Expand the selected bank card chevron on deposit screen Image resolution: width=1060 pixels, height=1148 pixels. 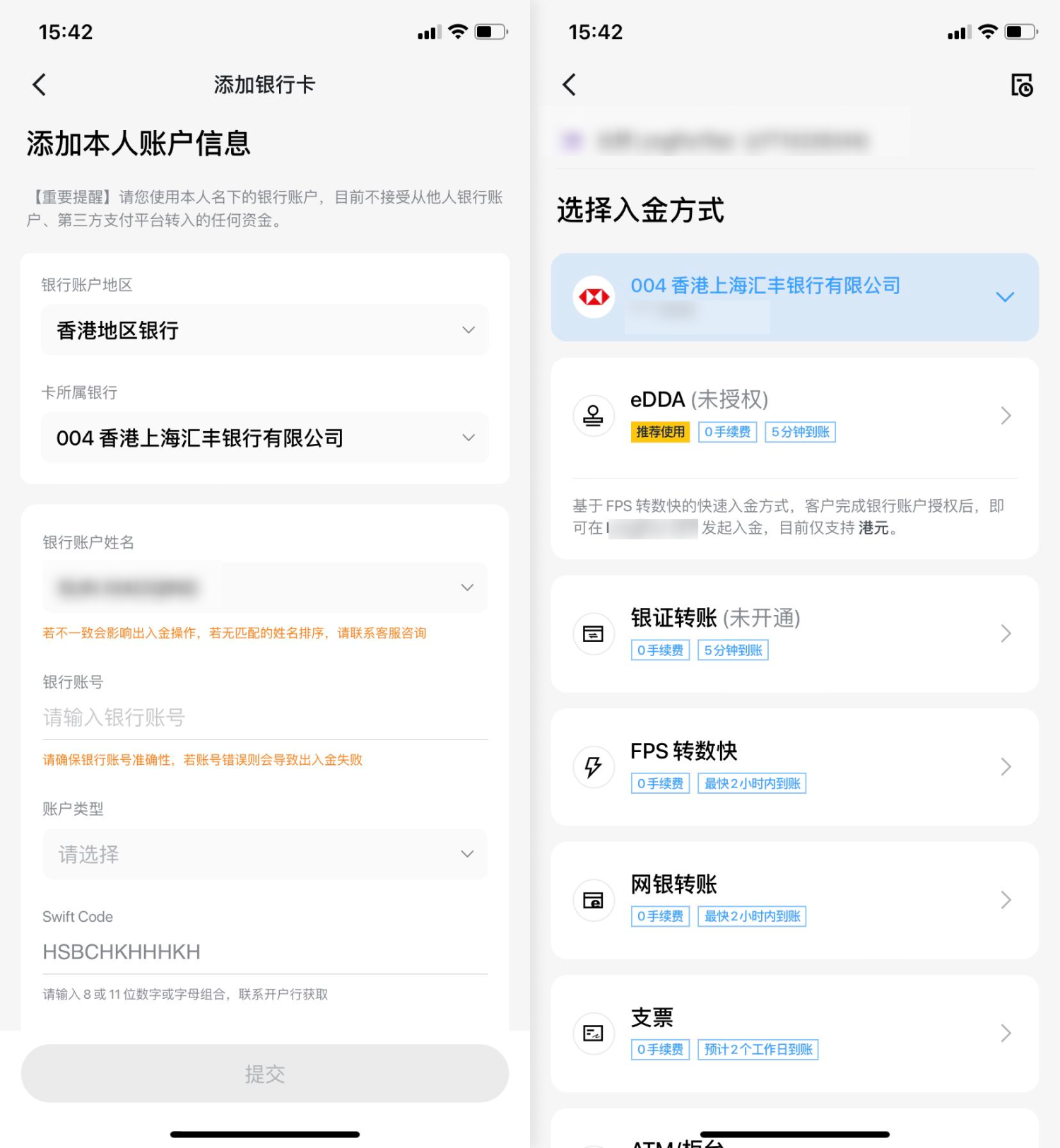pyautogui.click(x=1005, y=297)
